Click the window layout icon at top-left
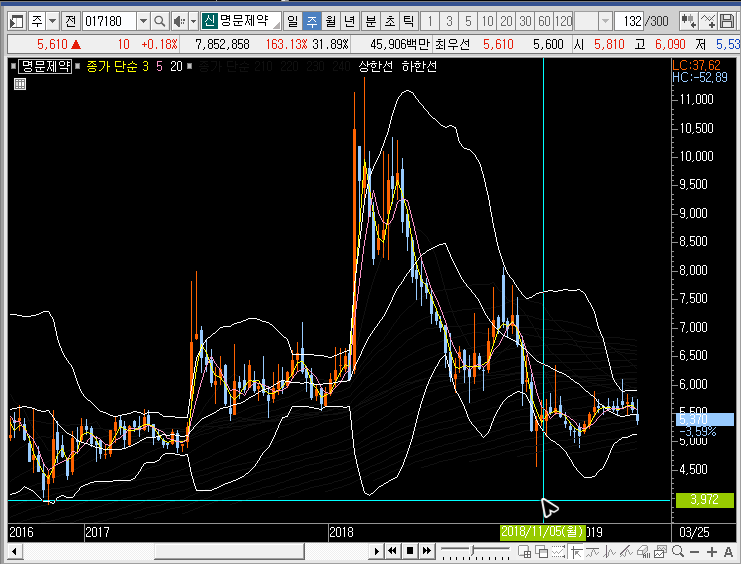The height and width of the screenshot is (564, 741). pos(17,21)
